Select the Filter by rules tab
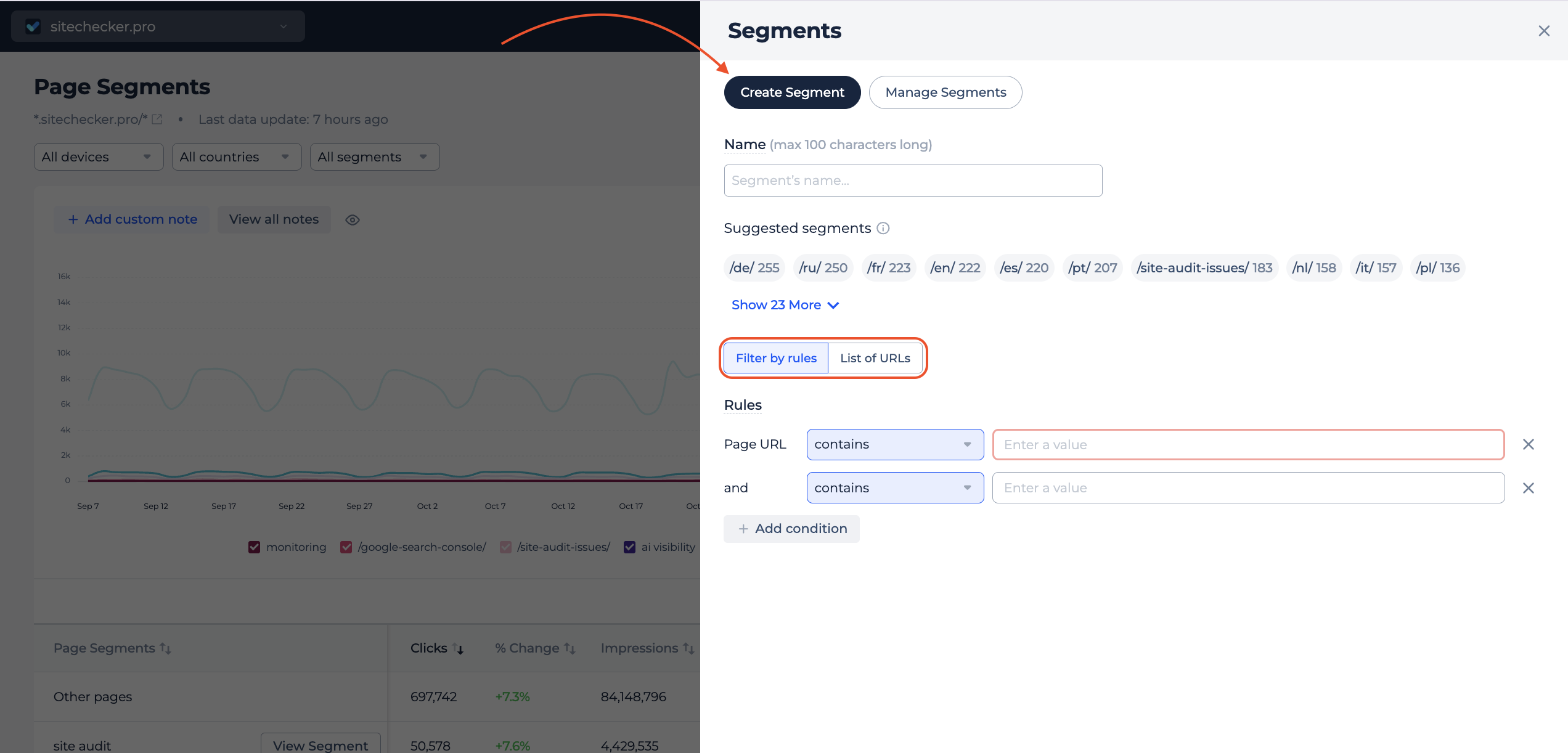Image resolution: width=1568 pixels, height=753 pixels. (776, 358)
